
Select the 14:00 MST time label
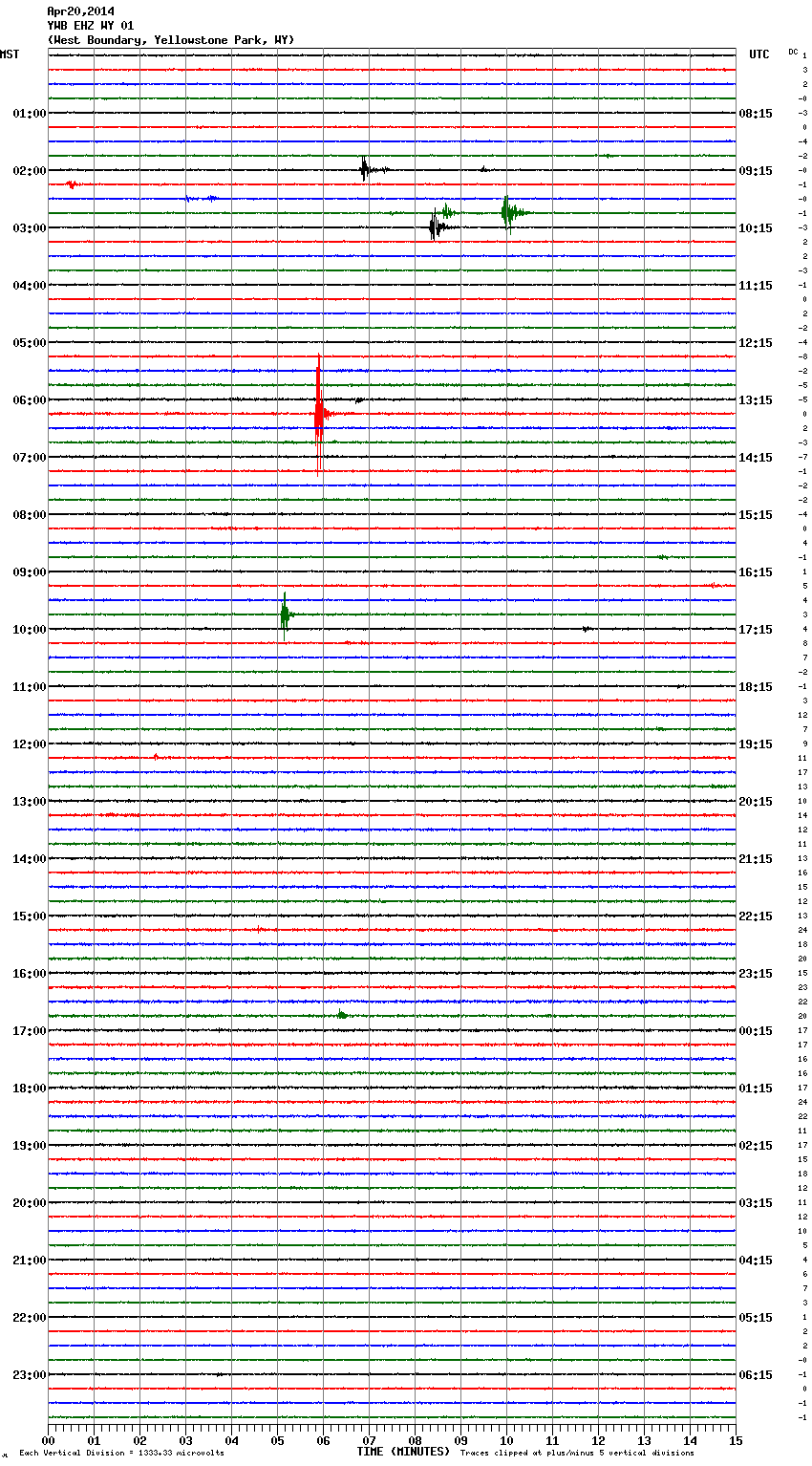30,858
